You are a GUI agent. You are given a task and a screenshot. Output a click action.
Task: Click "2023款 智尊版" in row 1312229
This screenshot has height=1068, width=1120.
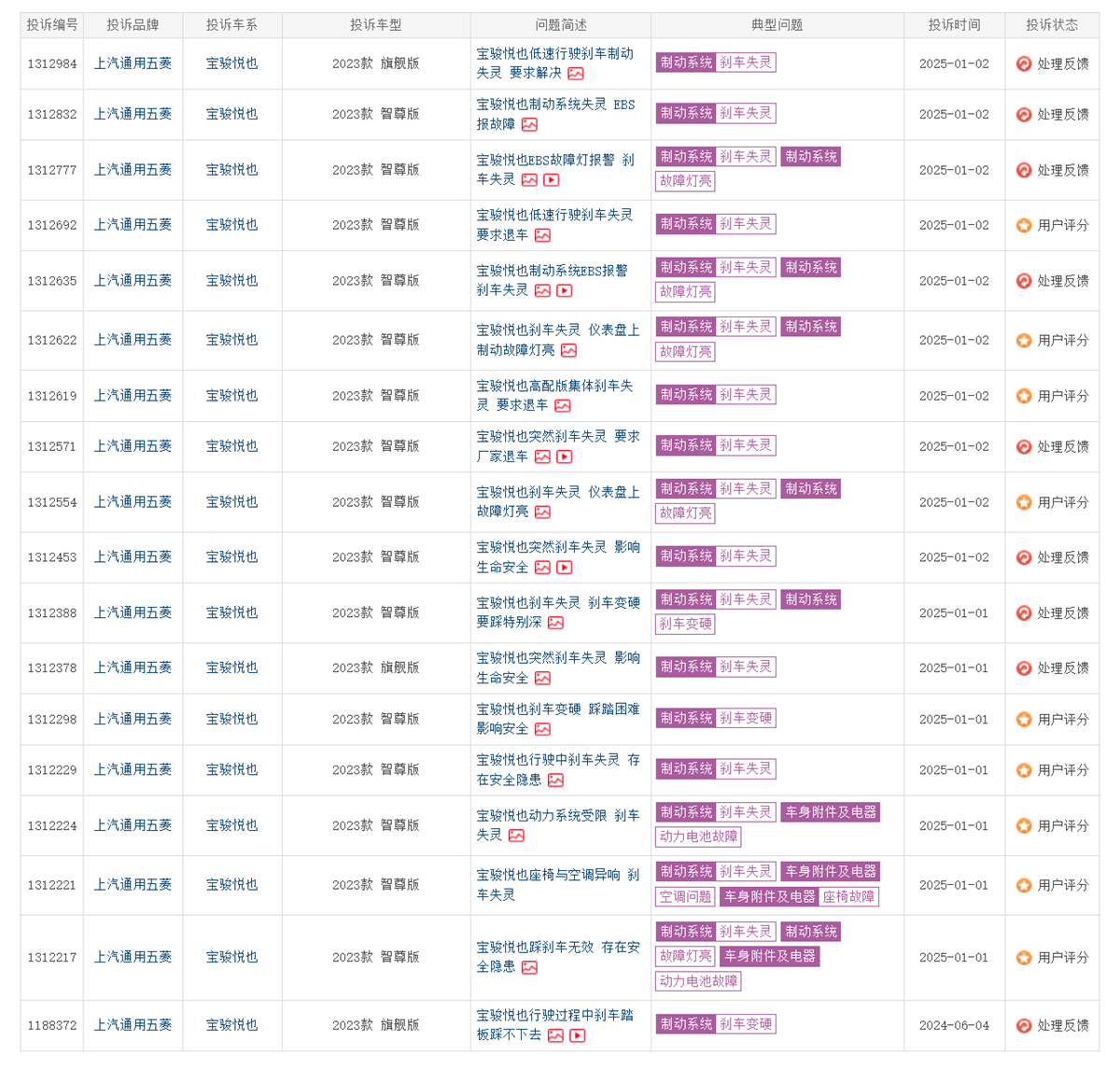pos(375,770)
